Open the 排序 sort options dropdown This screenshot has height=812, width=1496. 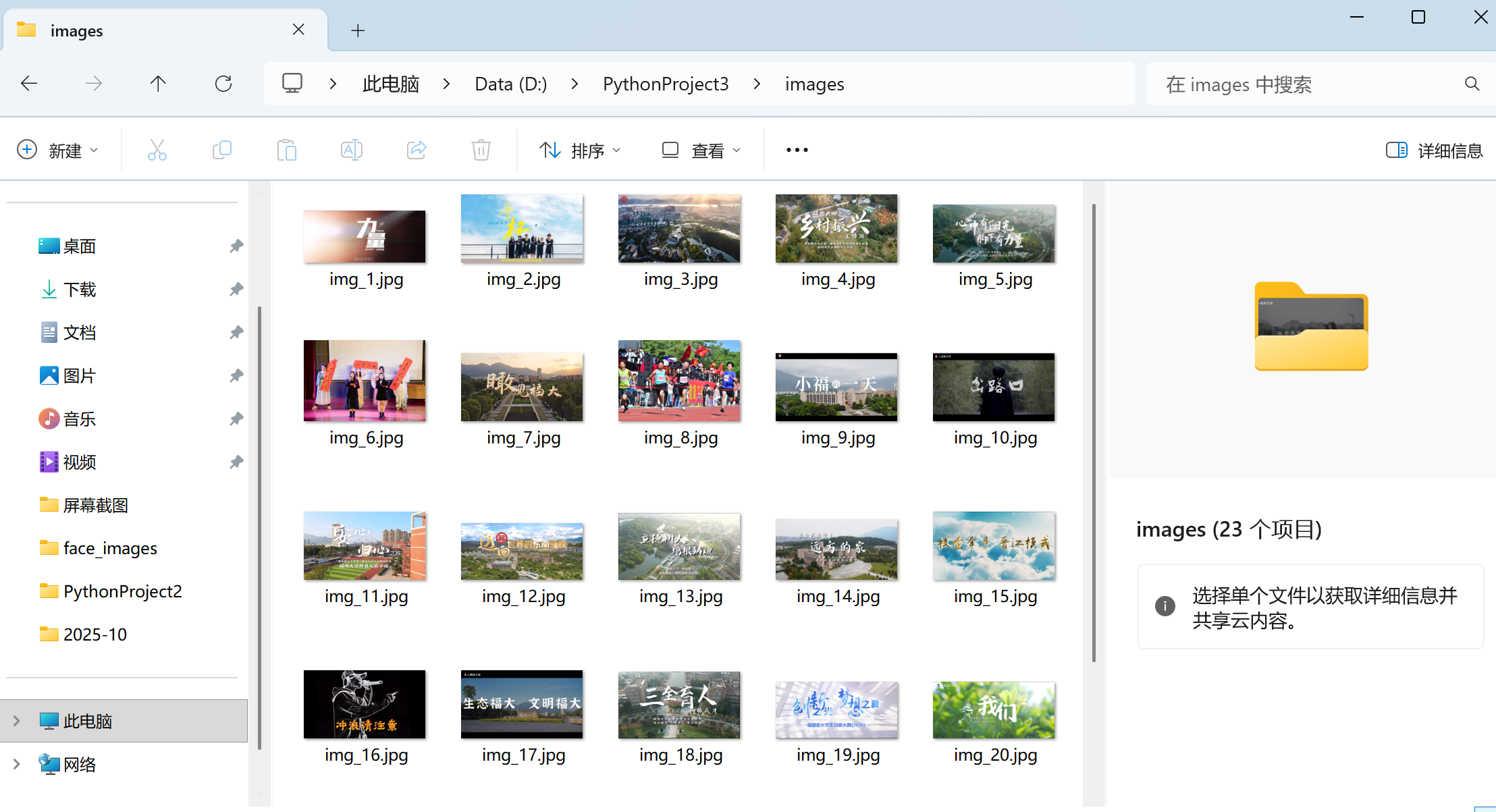(x=579, y=150)
